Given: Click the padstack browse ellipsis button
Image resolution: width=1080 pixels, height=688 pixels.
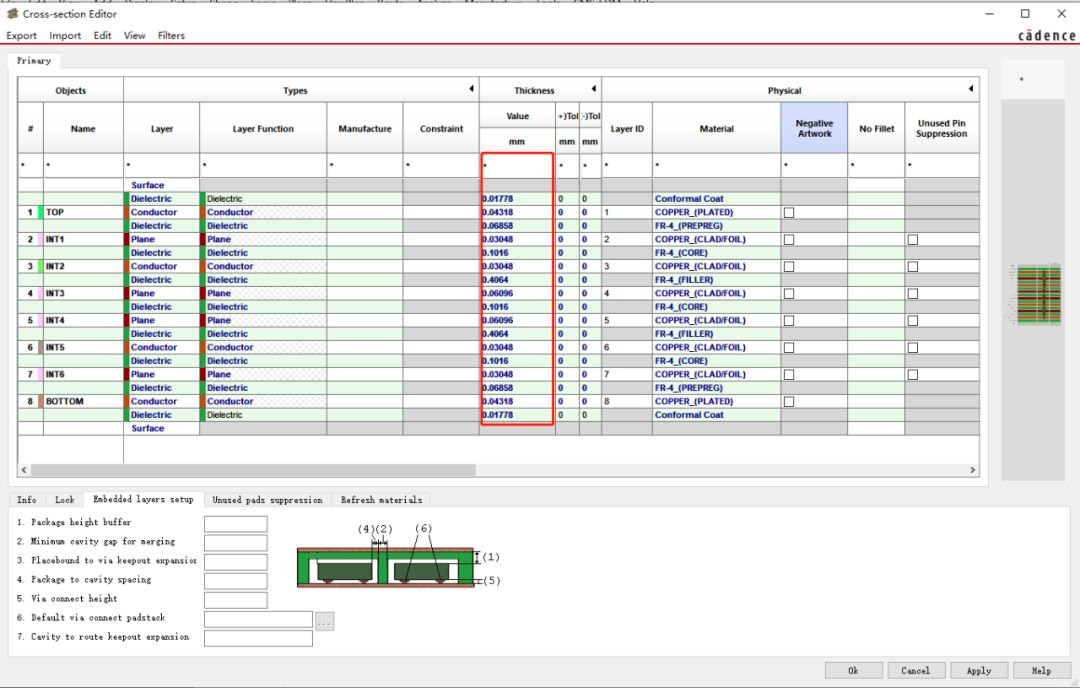Looking at the screenshot, I should (323, 621).
